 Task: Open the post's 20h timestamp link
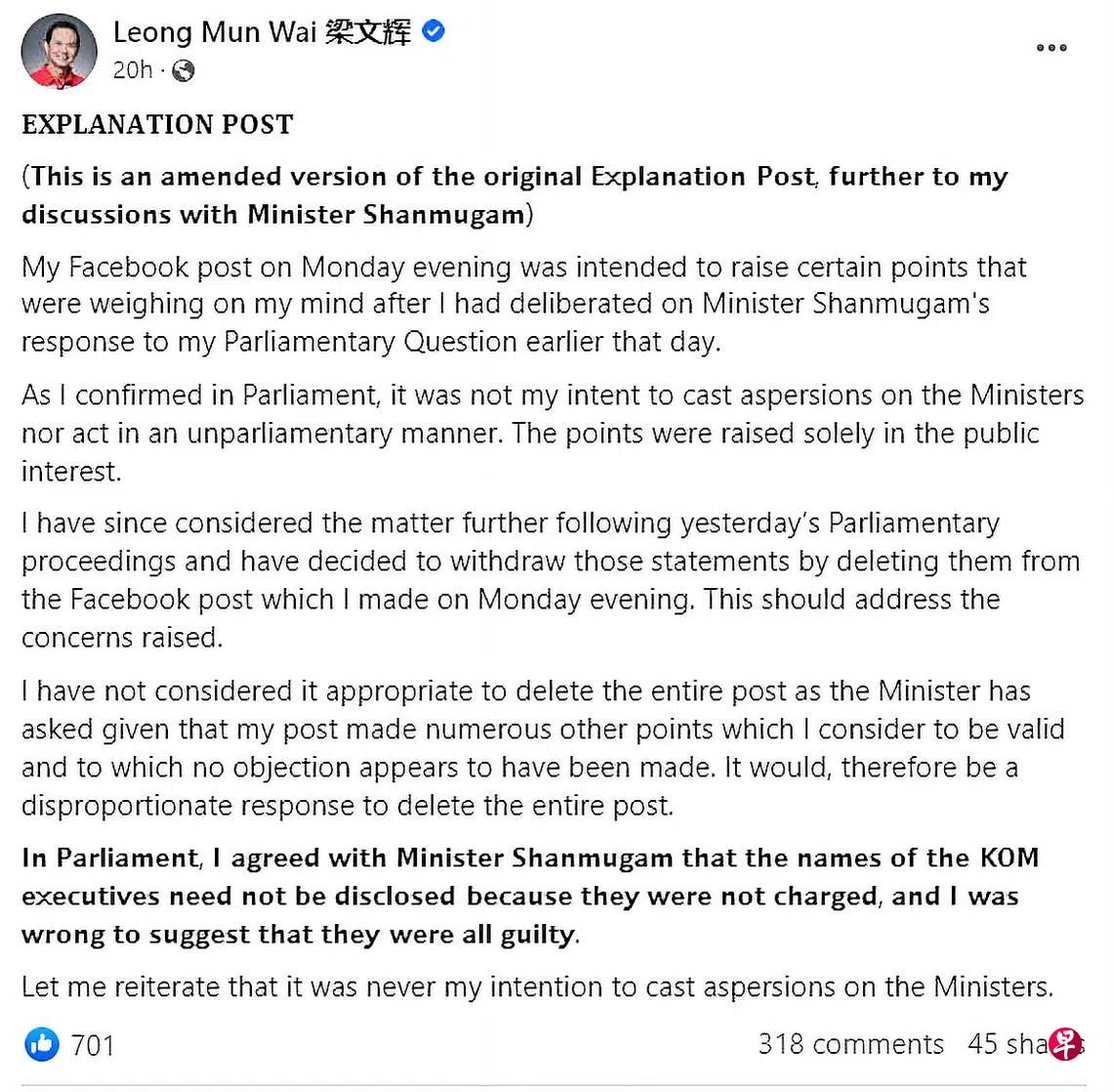click(x=132, y=70)
